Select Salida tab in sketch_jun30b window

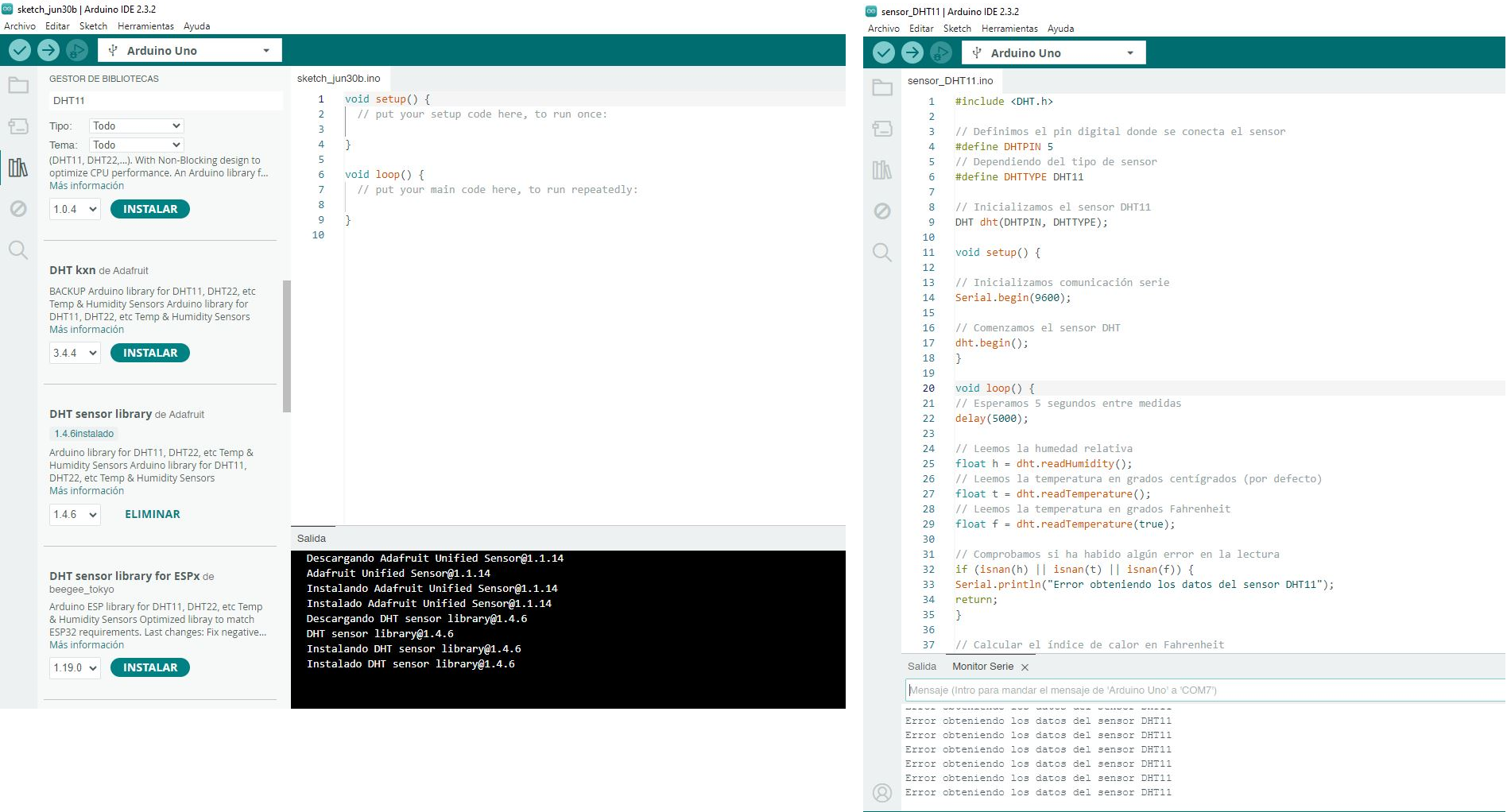pos(312,539)
